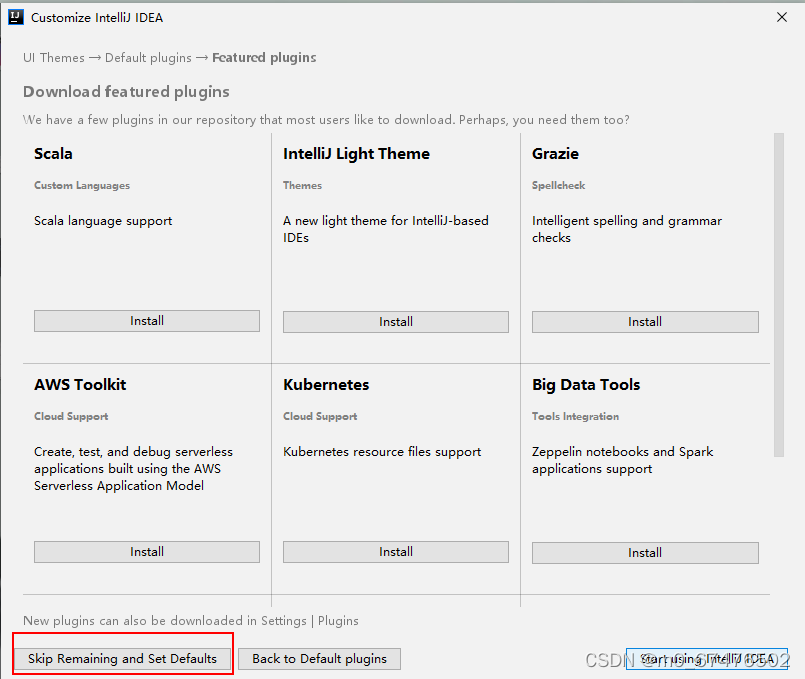Select the Default plugins breadcrumb step
805x679 pixels.
pos(148,57)
